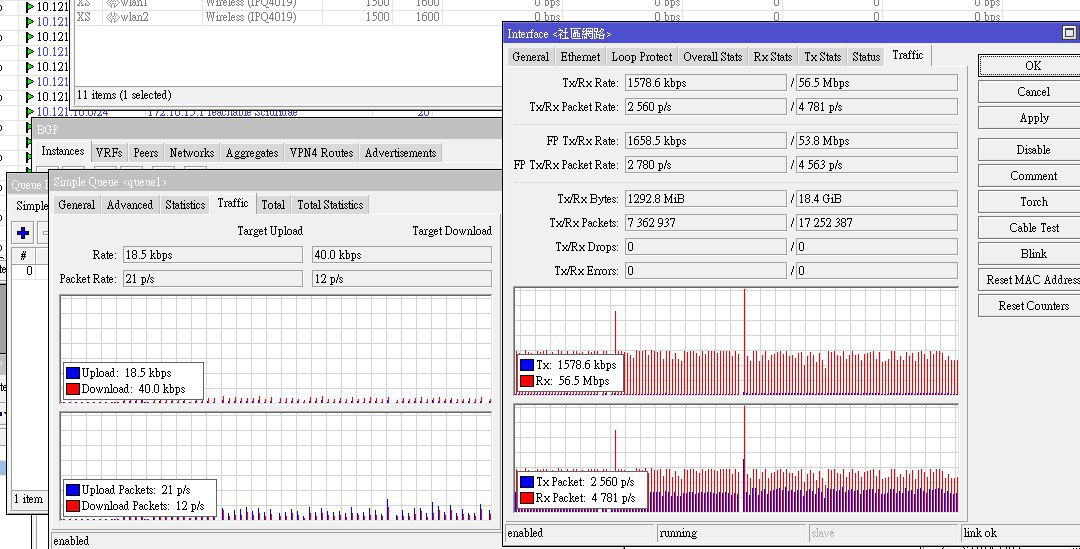Open the Peers tab in BGP
The width and height of the screenshot is (1080, 549).
[x=145, y=153]
